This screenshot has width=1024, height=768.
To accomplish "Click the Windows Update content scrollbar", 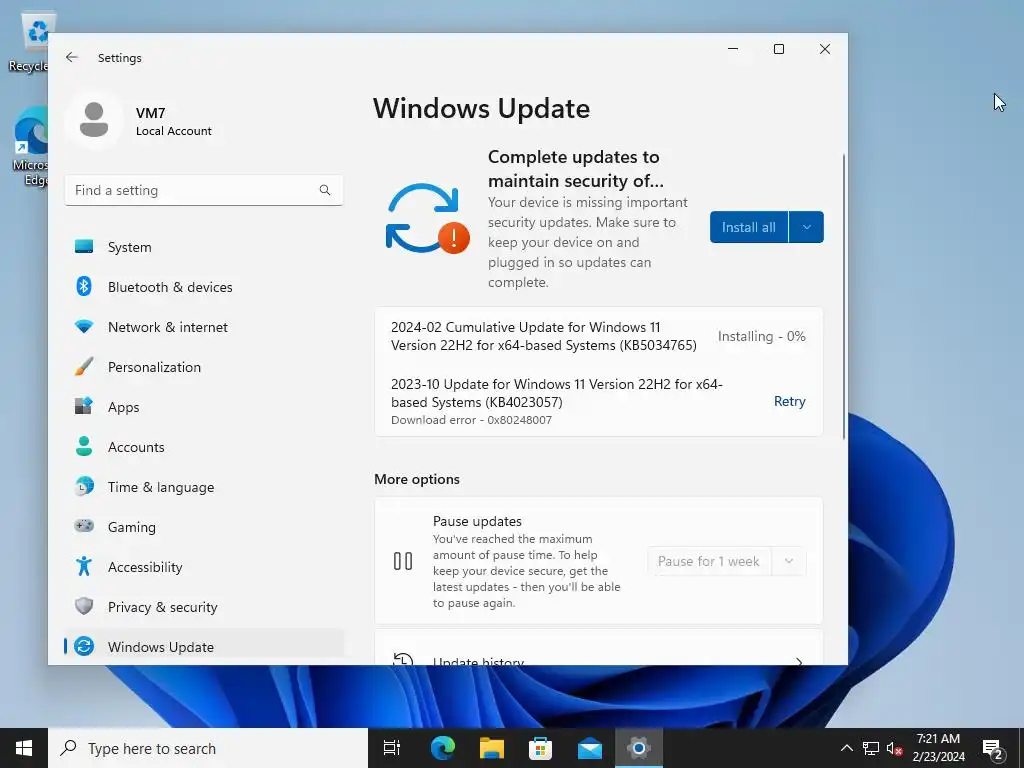I will [x=843, y=296].
